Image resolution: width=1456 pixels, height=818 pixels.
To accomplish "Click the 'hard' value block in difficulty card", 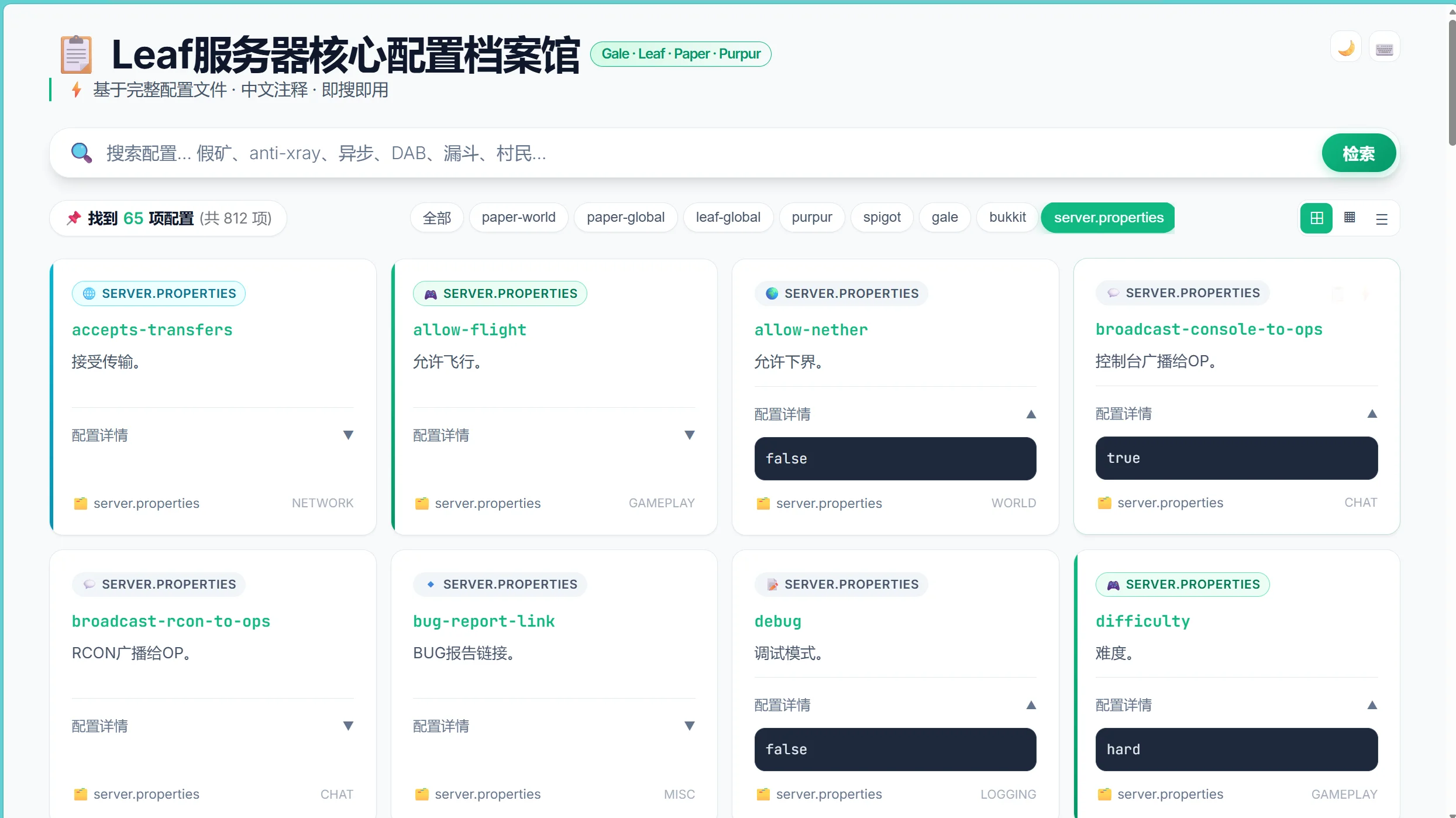I will pyautogui.click(x=1237, y=750).
